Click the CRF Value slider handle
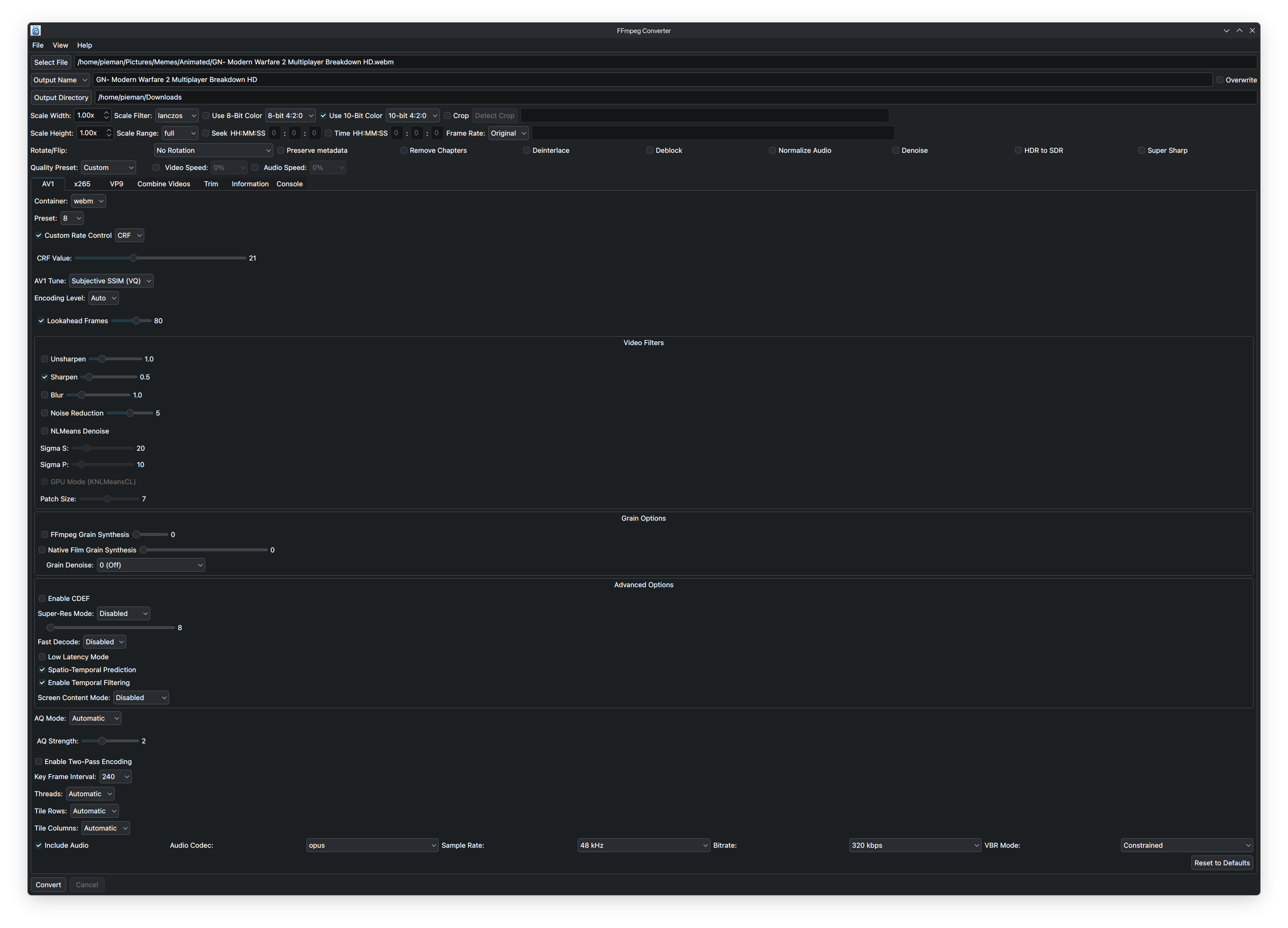Screen dimensions: 1288x928 click(133, 258)
